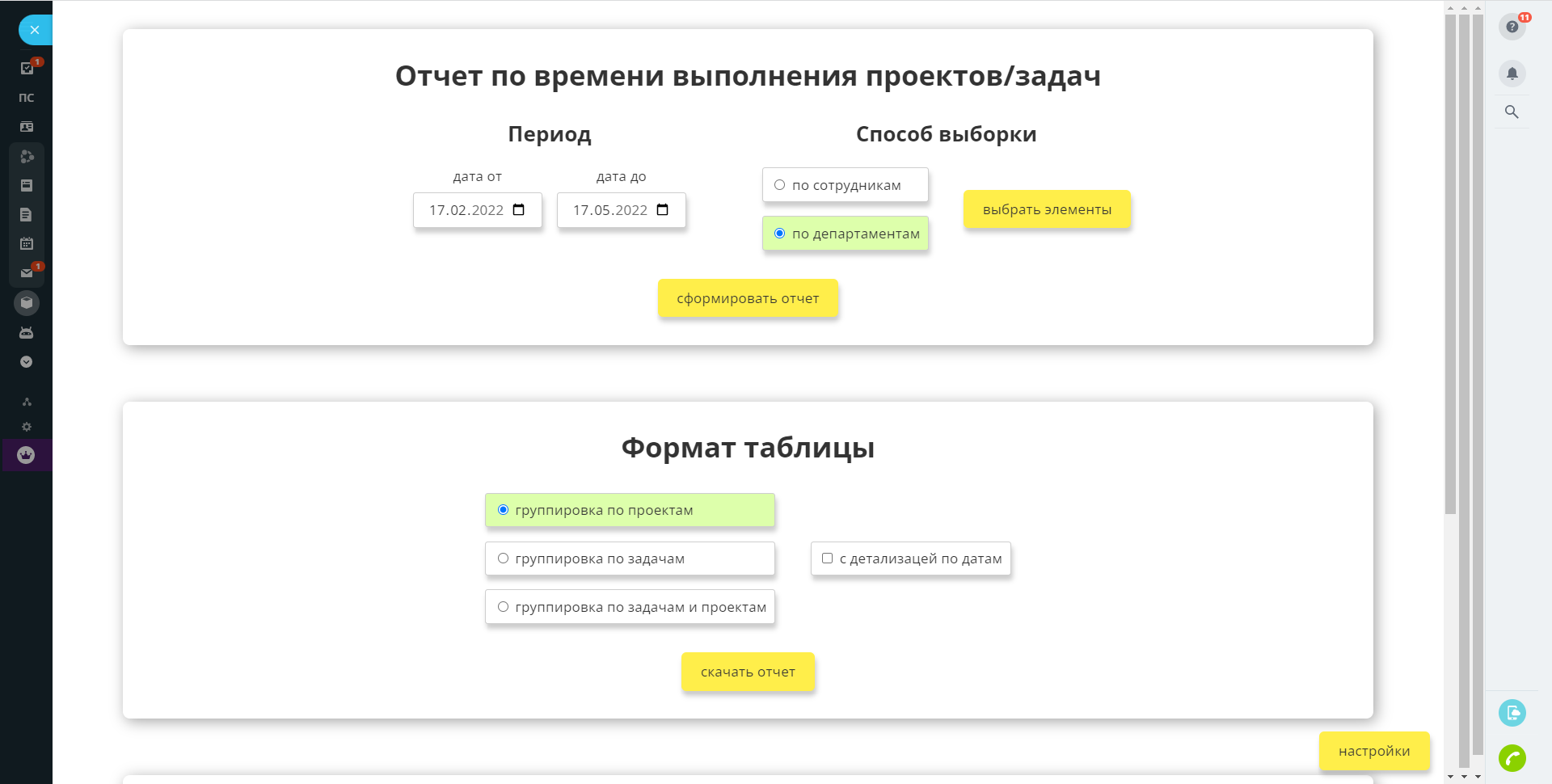
Task: Open the calendar icon in the sidebar
Action: click(27, 243)
